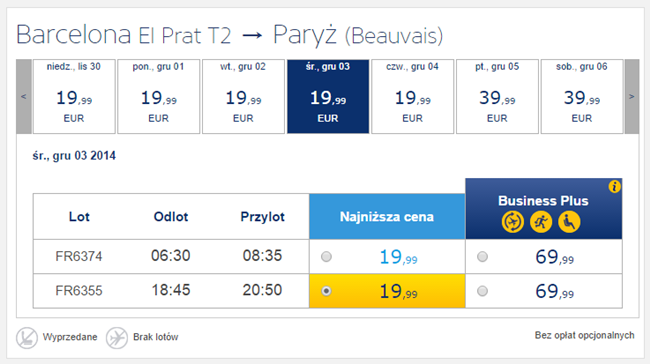Pick the sob., gru 06 date tab
This screenshot has height=364, width=650.
[582, 97]
